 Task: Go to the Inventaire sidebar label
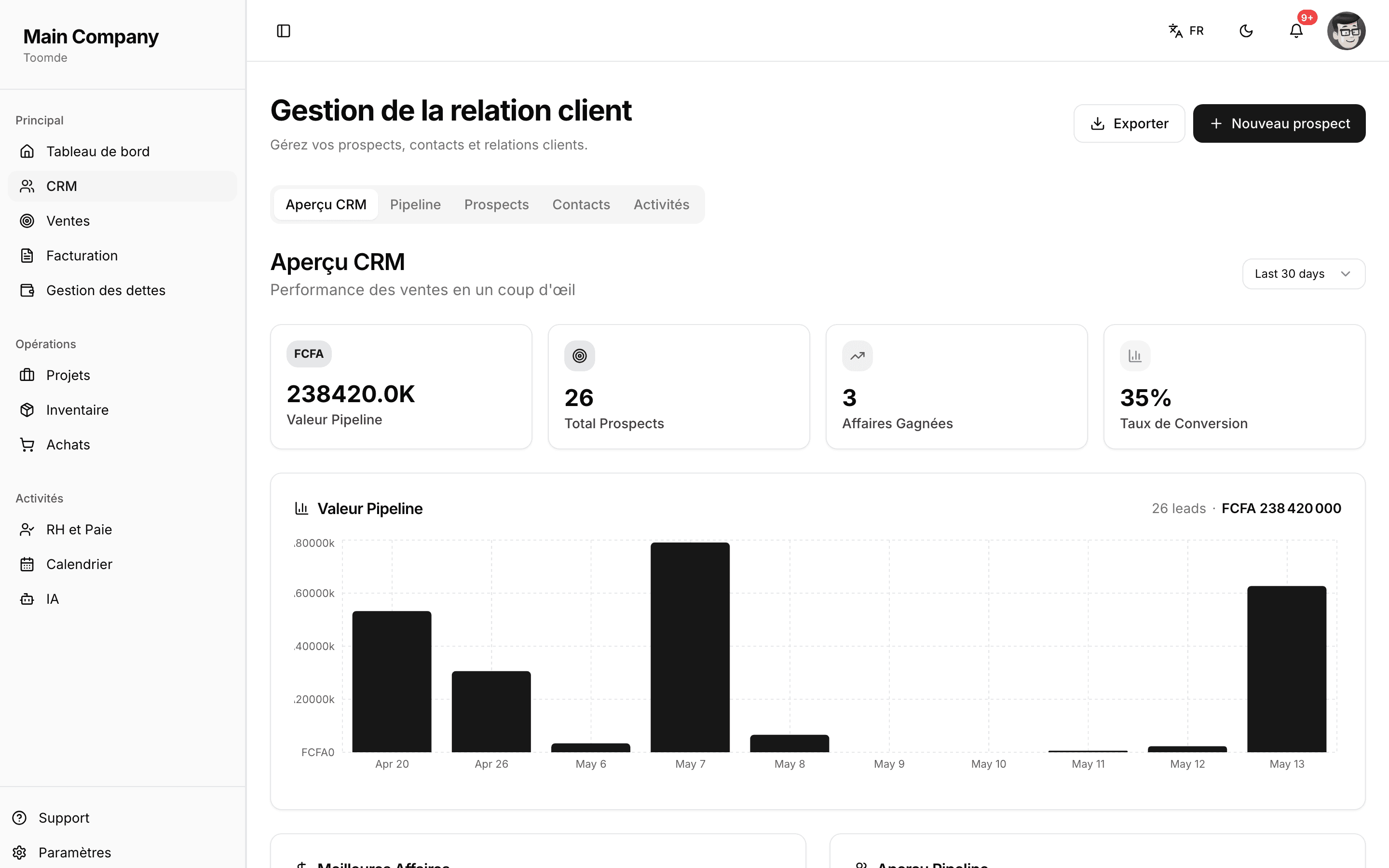coord(78,410)
